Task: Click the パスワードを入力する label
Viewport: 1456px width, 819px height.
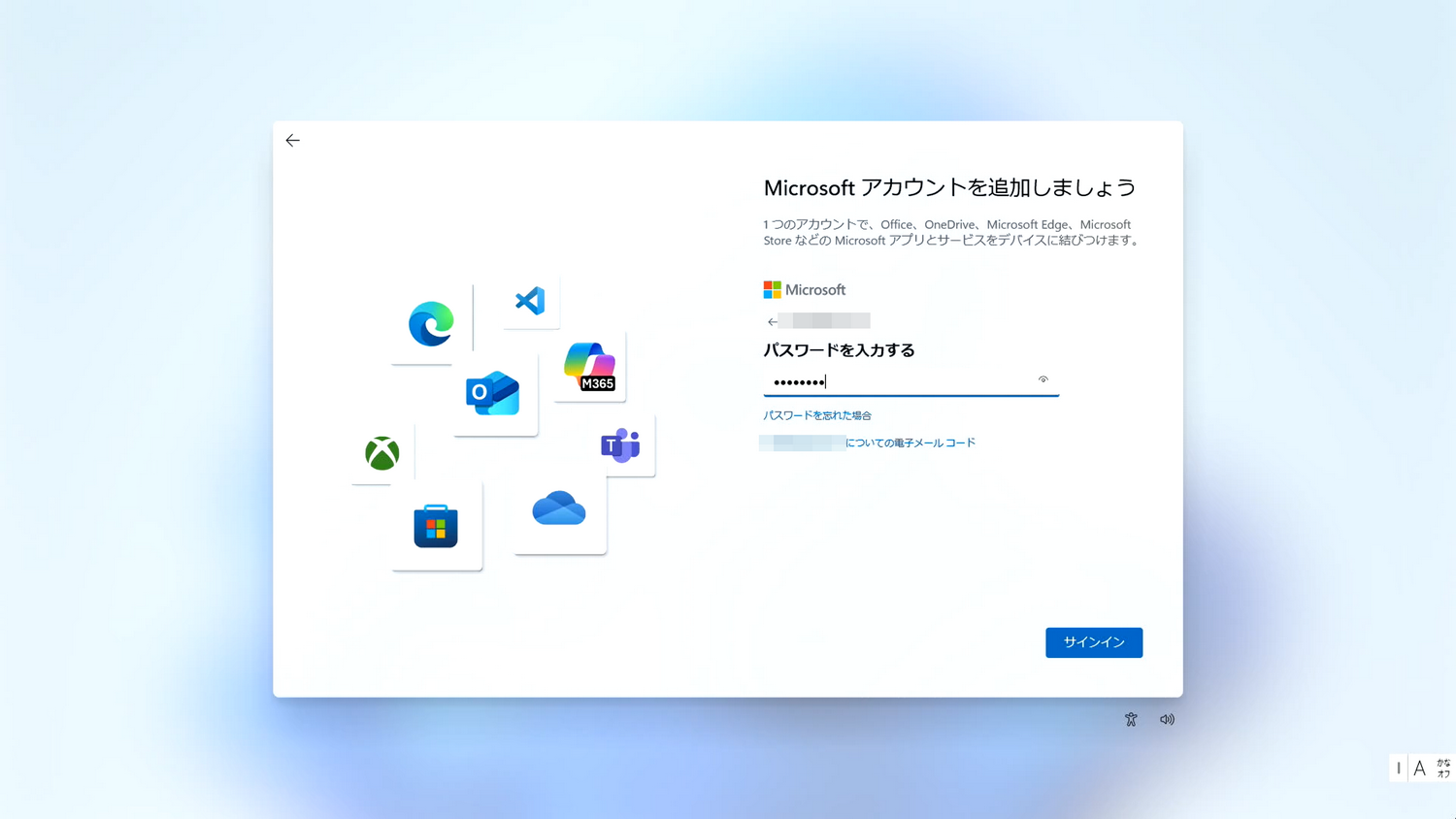Action: (x=839, y=350)
